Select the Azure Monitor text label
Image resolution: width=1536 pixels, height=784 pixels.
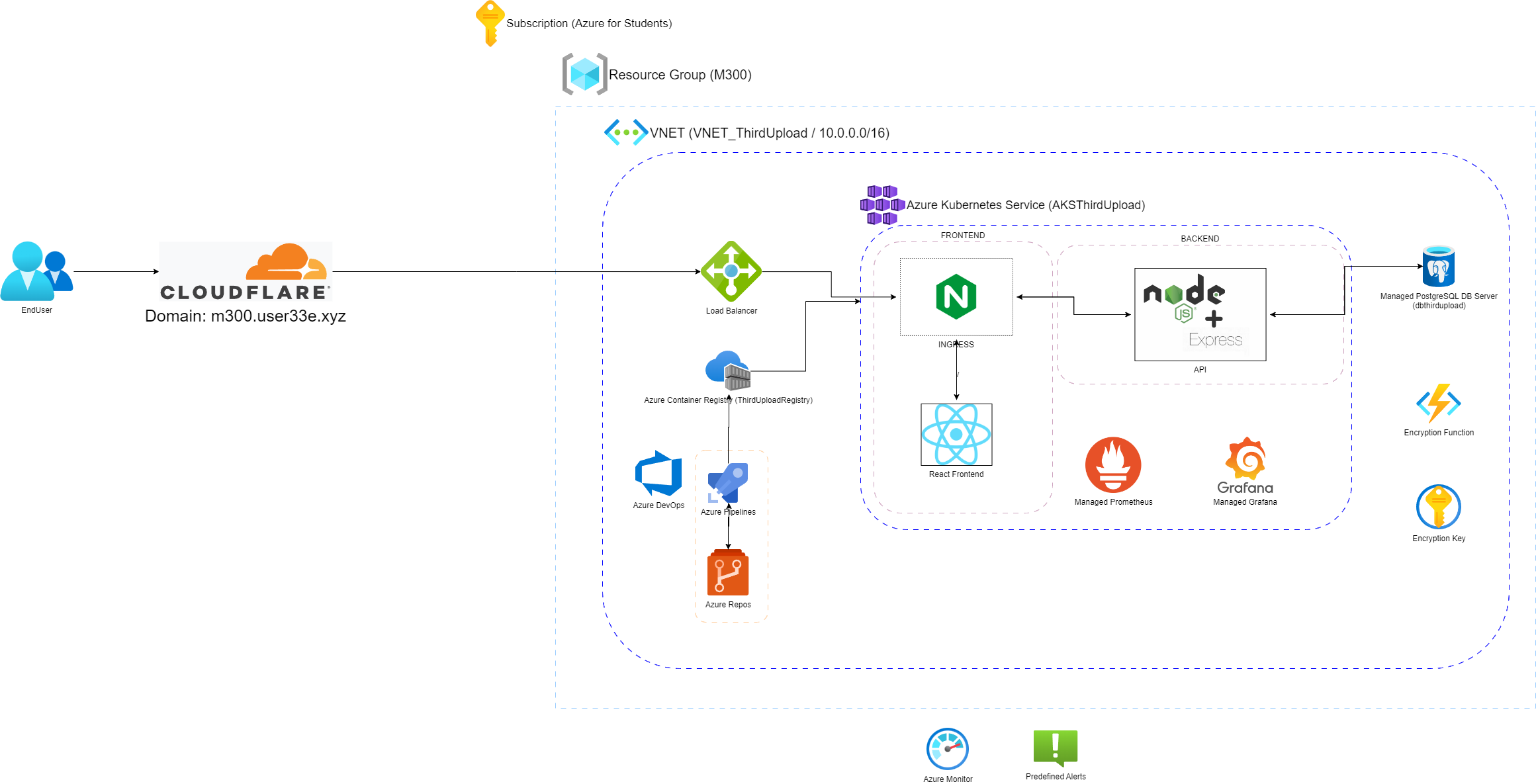tap(948, 779)
